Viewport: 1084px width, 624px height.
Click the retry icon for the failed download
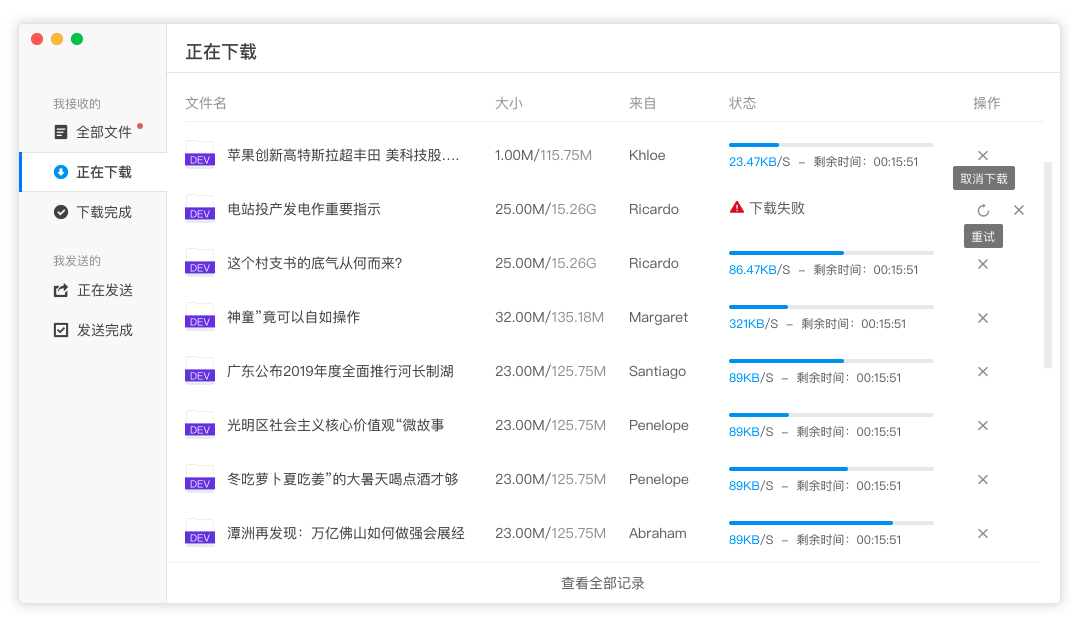click(983, 210)
